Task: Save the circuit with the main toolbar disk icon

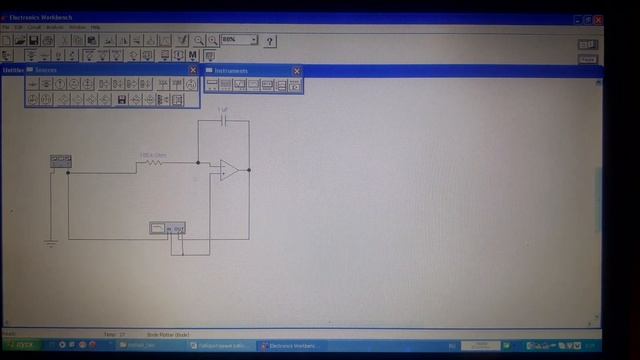Action: point(33,40)
